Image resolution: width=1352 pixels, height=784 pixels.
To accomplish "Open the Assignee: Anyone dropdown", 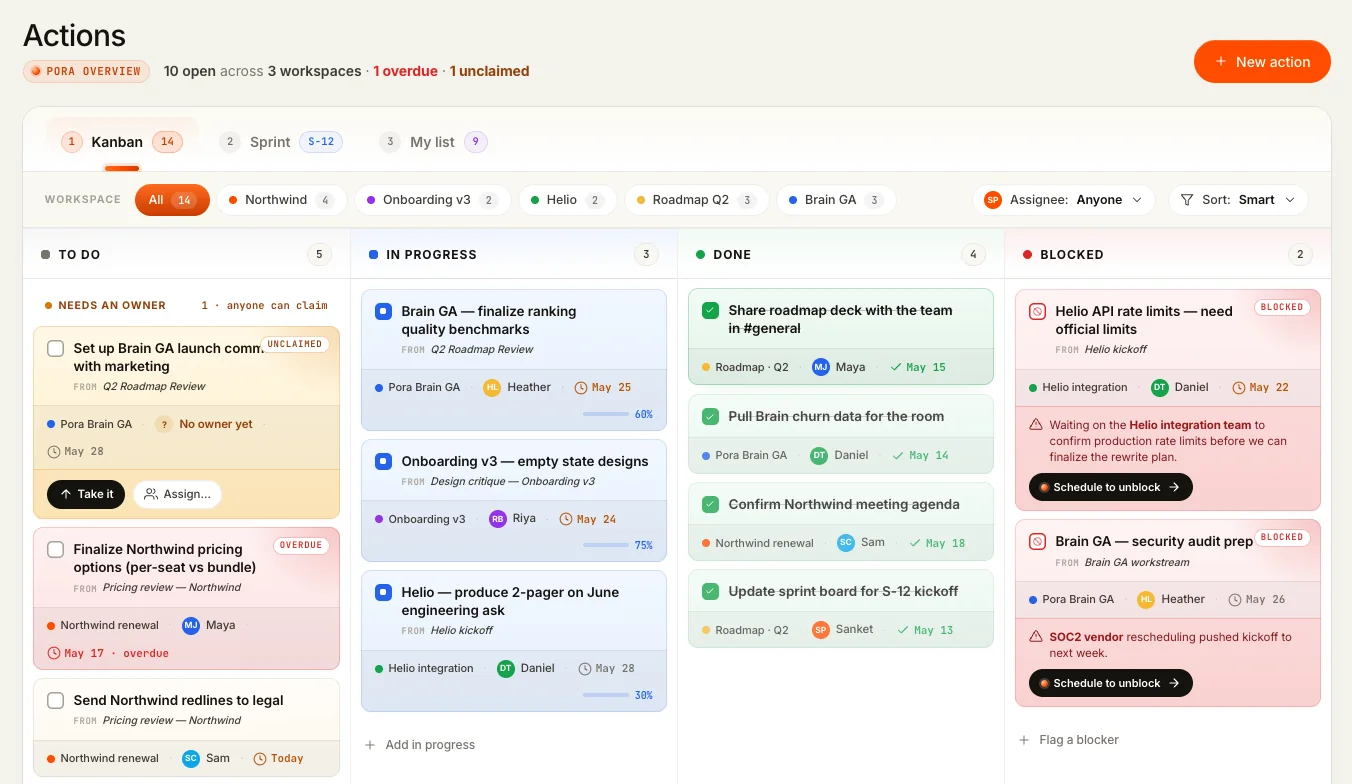I will tap(1064, 200).
